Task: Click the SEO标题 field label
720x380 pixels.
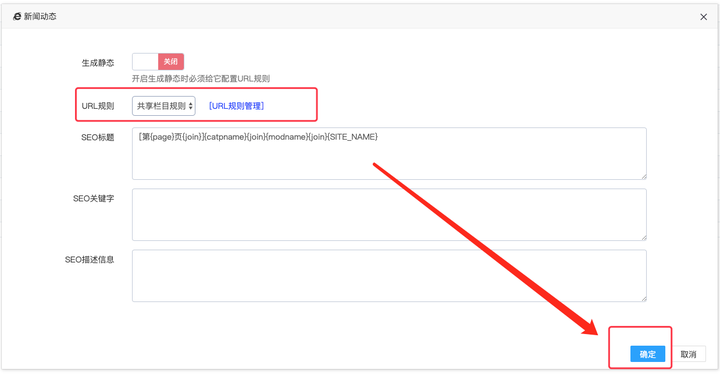Action: (97, 137)
